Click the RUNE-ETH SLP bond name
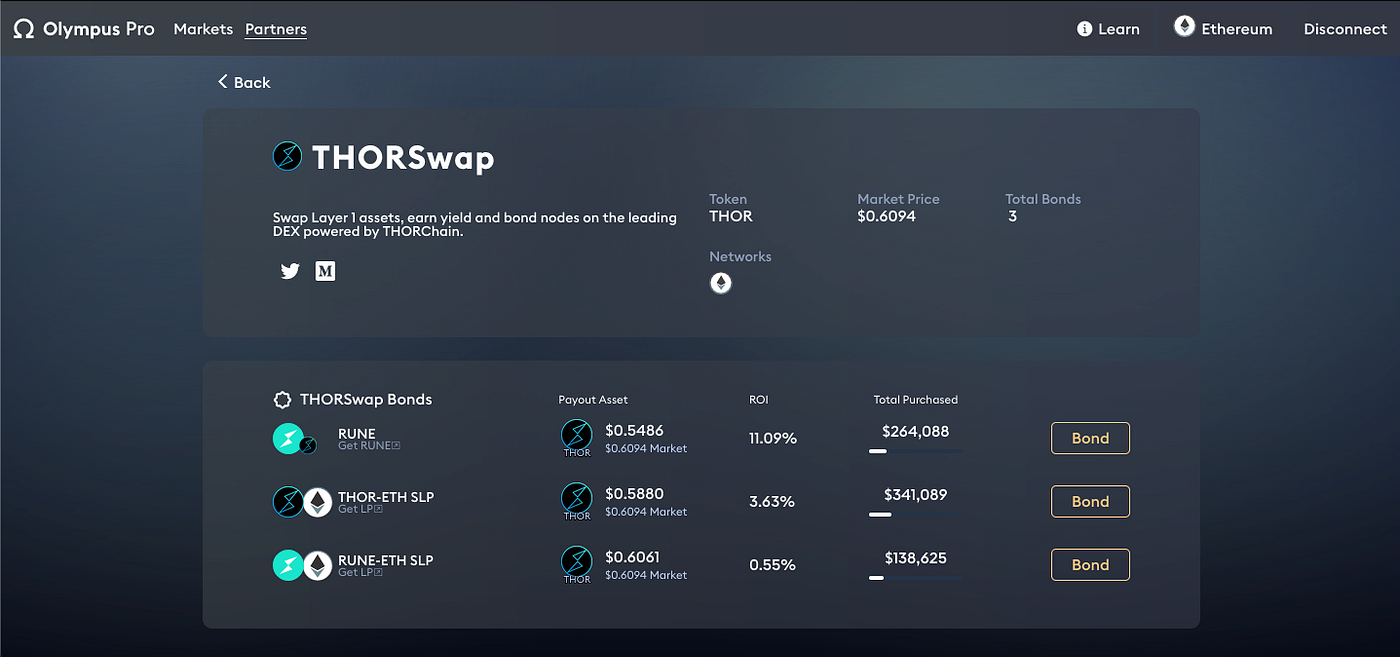The width and height of the screenshot is (1400, 657). coord(386,560)
